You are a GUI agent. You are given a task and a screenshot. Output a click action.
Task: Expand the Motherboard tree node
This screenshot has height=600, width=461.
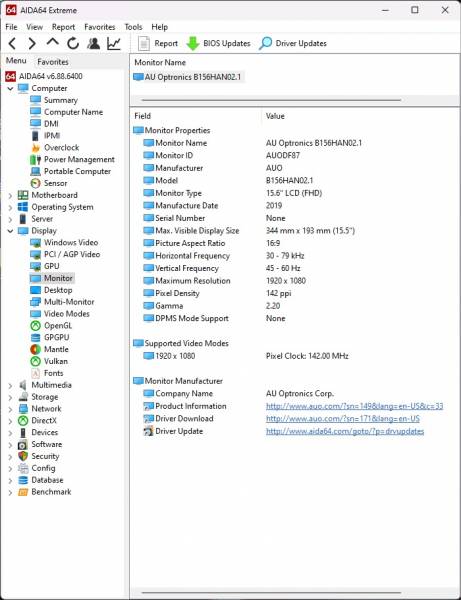click(10, 196)
